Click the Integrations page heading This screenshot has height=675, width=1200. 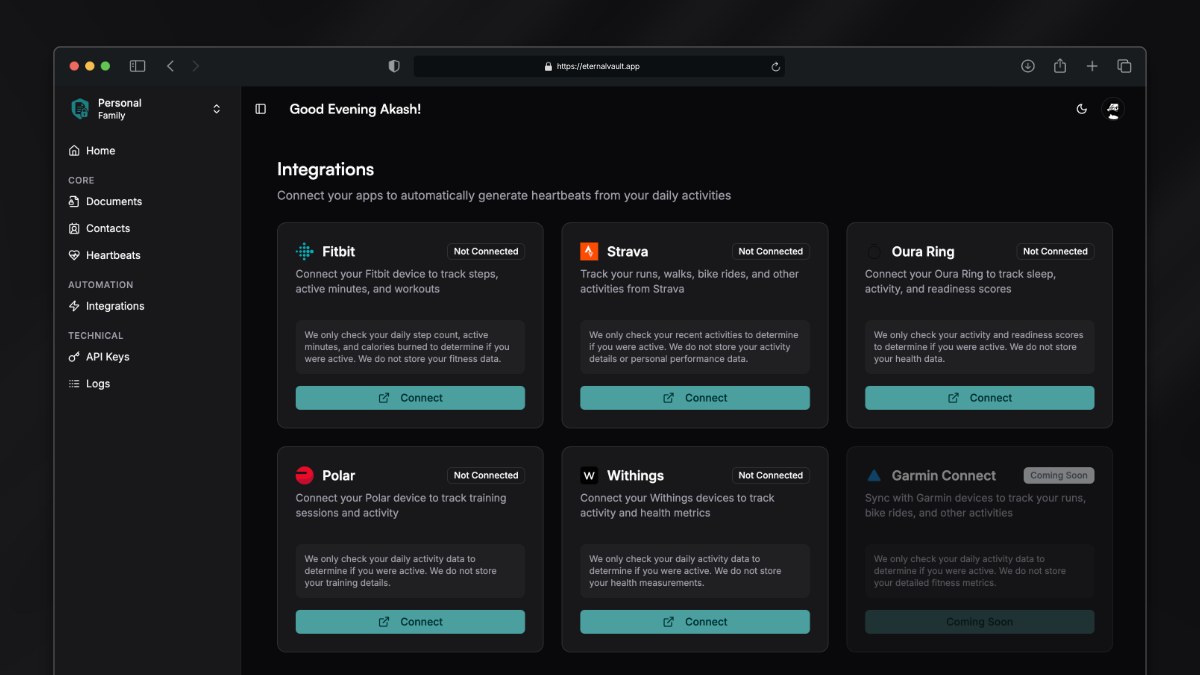(326, 170)
